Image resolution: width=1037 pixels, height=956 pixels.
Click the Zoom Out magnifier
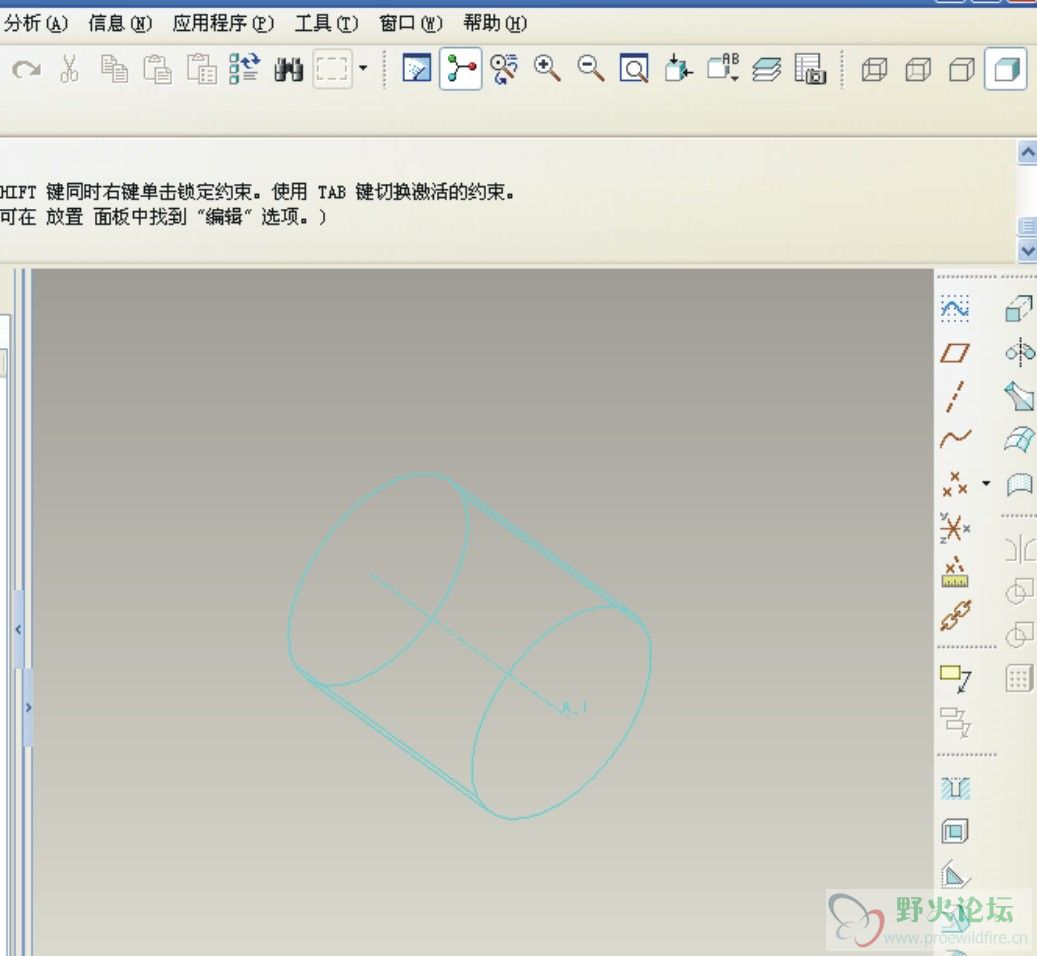[591, 69]
